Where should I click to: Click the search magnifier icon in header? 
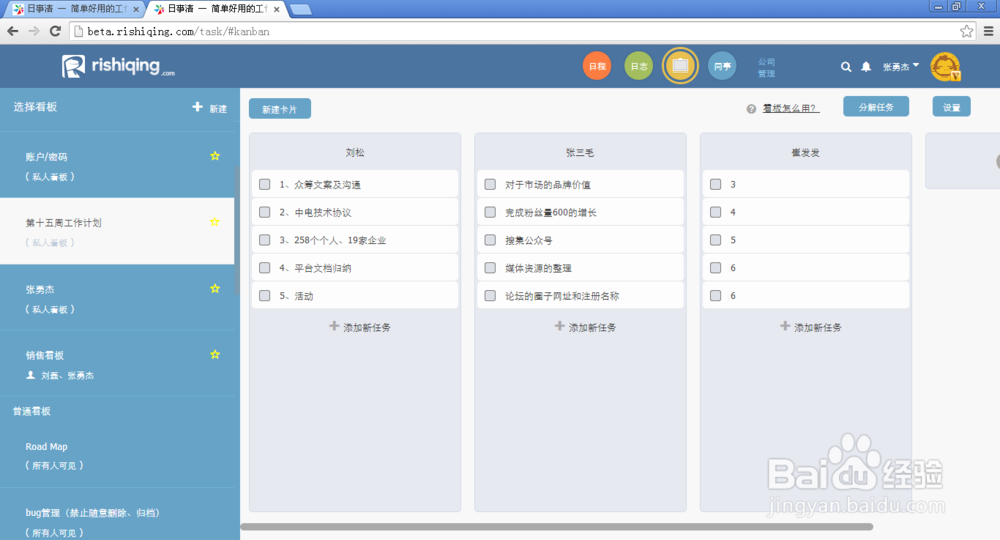(846, 66)
